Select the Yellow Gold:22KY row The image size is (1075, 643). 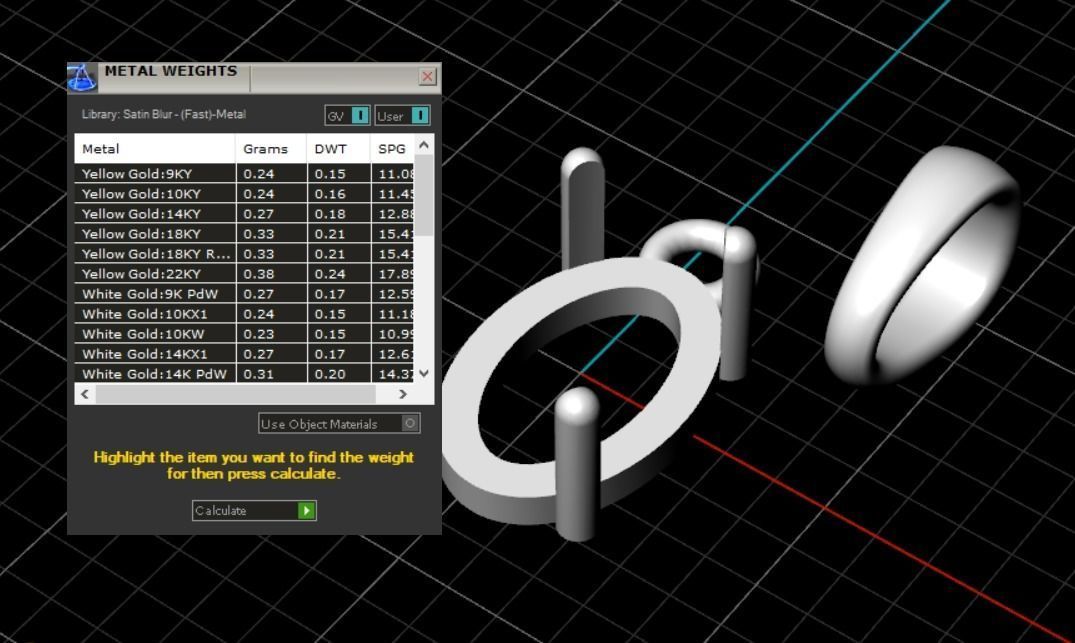click(x=244, y=274)
